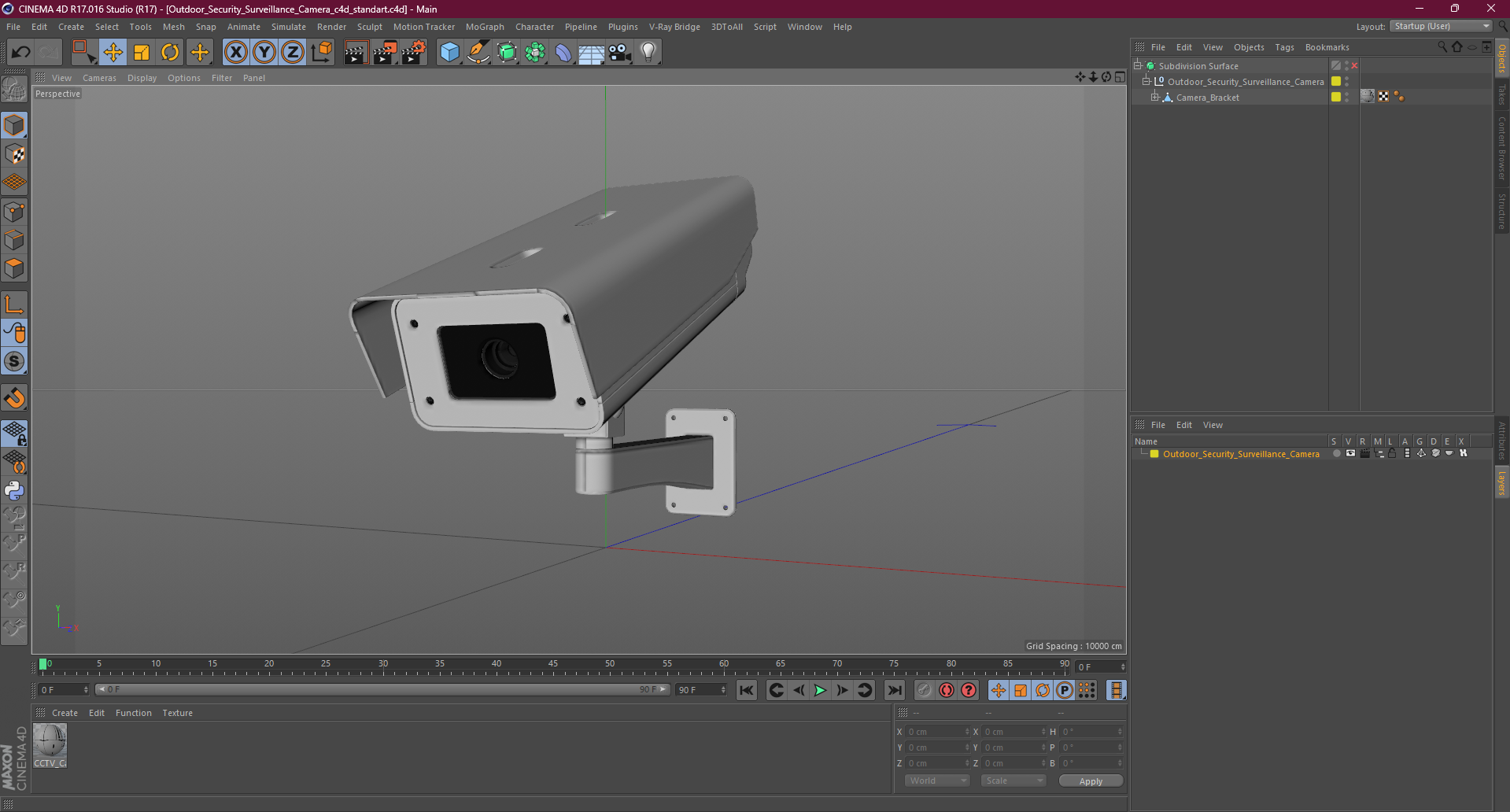This screenshot has height=812, width=1510.
Task: Click the Python script icon in left sidebar
Action: pos(14,491)
